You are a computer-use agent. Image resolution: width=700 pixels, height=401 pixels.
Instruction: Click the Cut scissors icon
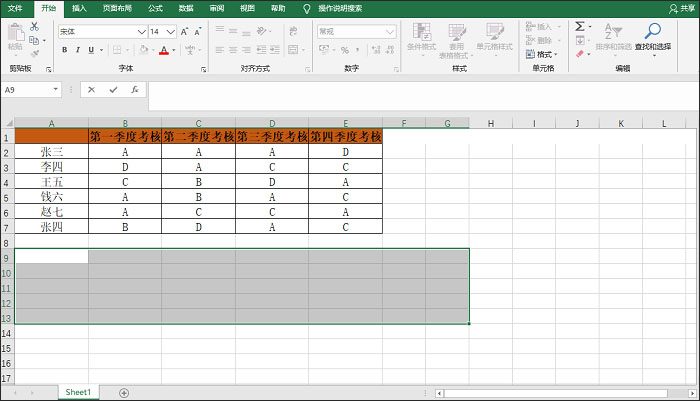point(34,27)
